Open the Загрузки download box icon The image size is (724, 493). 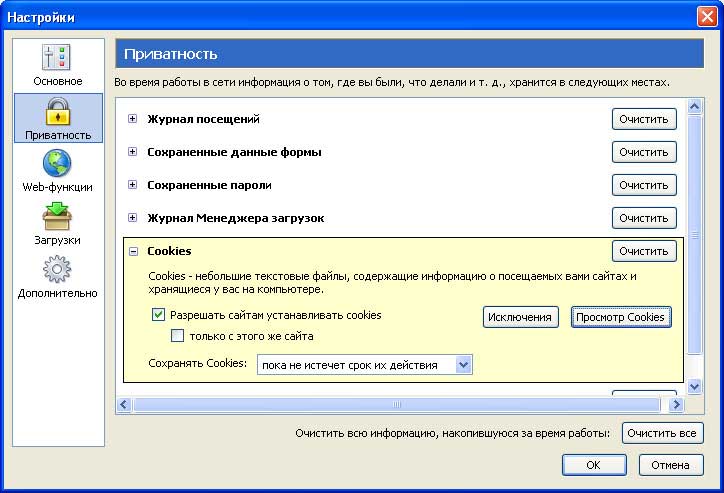[x=57, y=216]
